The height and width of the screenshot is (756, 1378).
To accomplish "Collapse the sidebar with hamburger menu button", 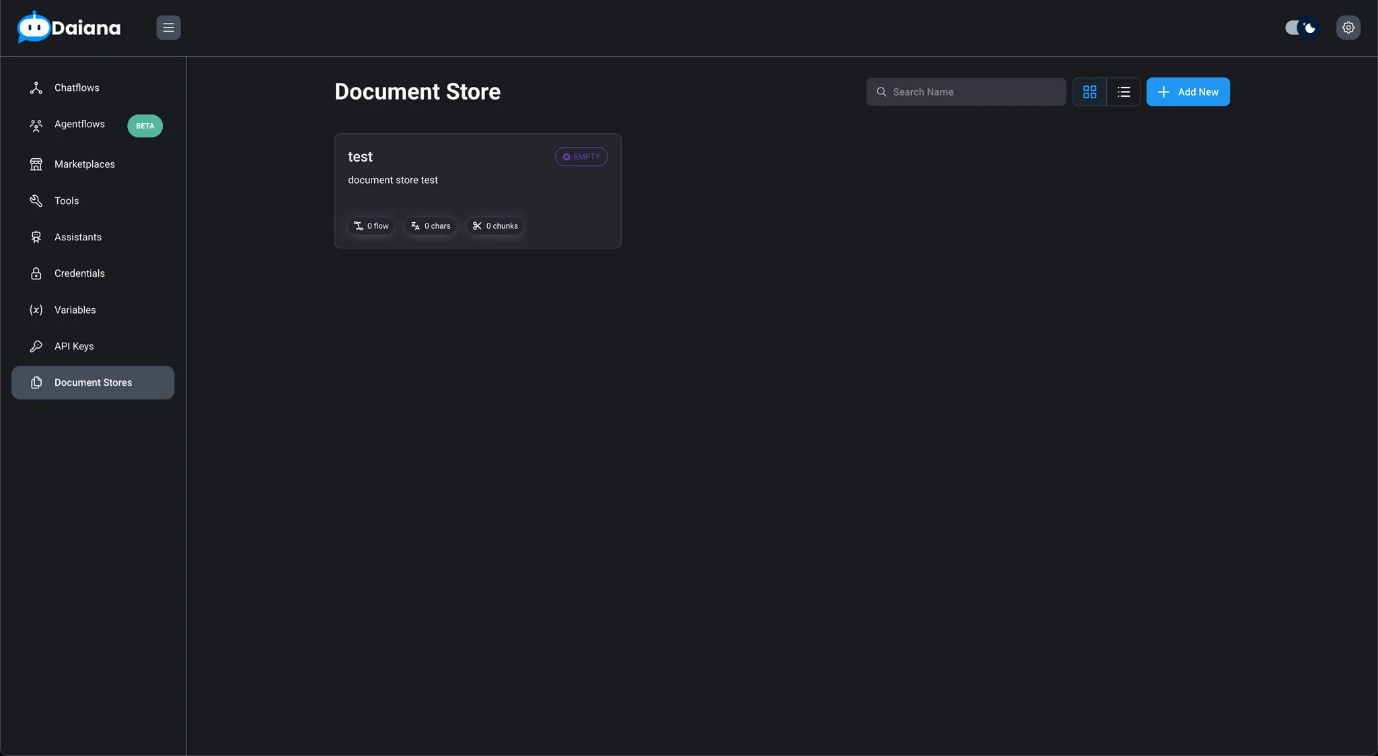I will [168, 28].
